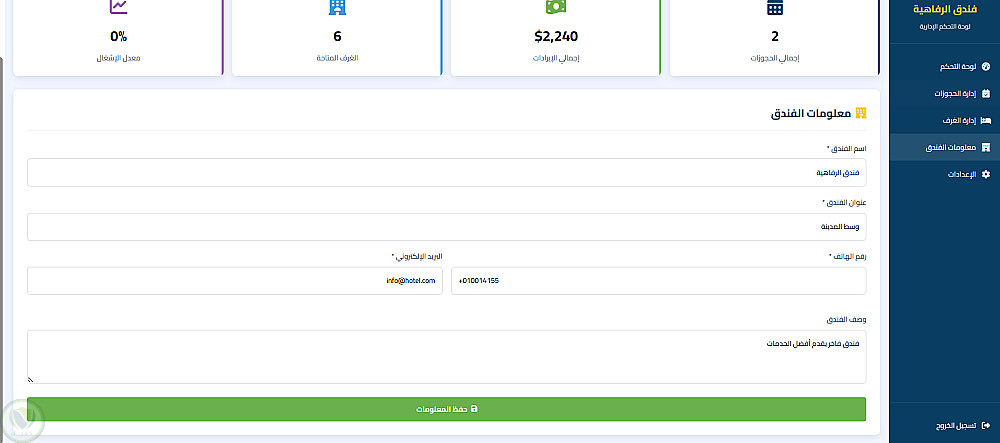Image resolution: width=1000 pixels, height=443 pixels.
Task: Click the 0% occupancy rate value
Action: 118,37
